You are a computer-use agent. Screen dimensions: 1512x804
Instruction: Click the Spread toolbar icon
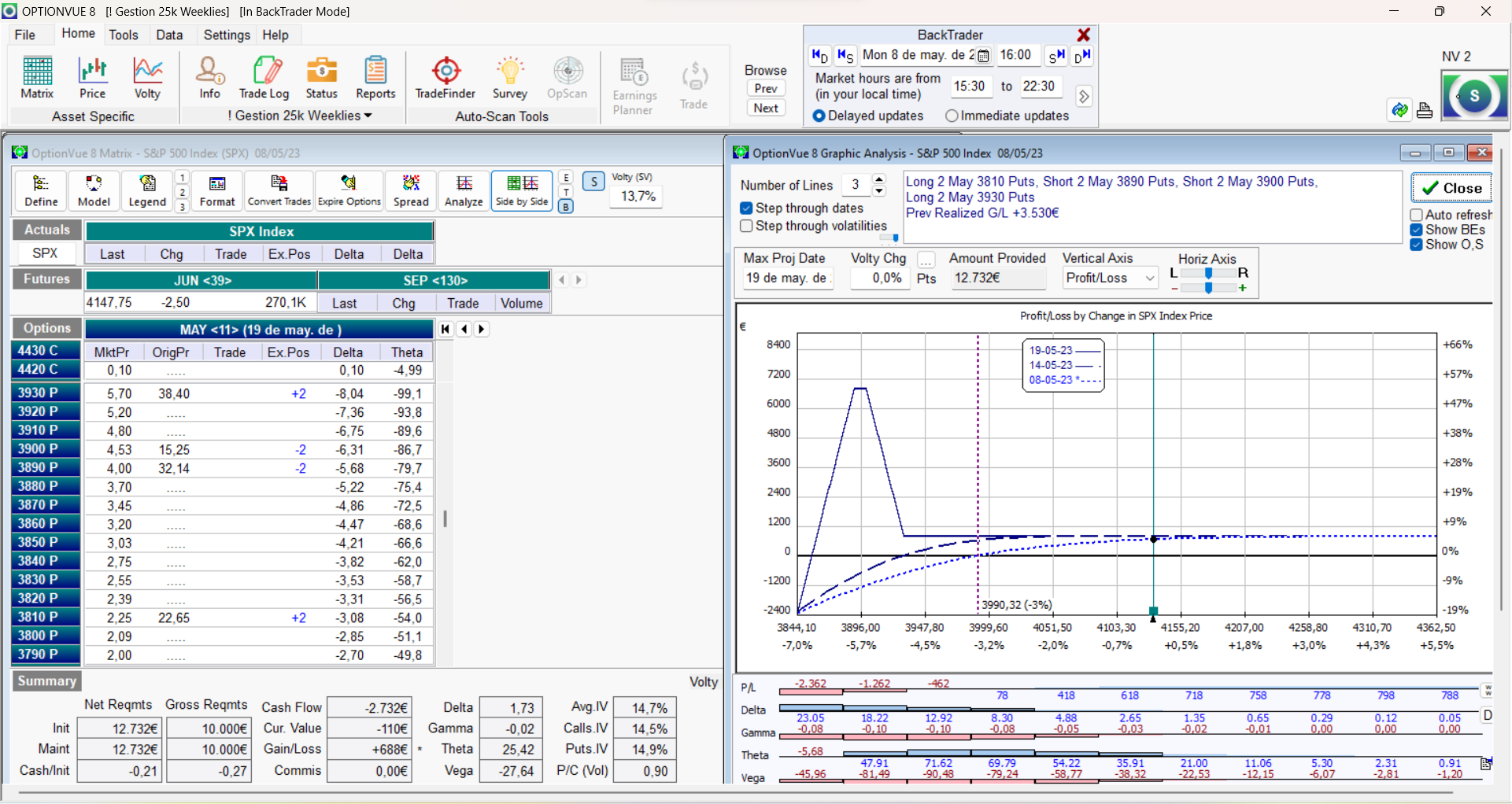411,190
